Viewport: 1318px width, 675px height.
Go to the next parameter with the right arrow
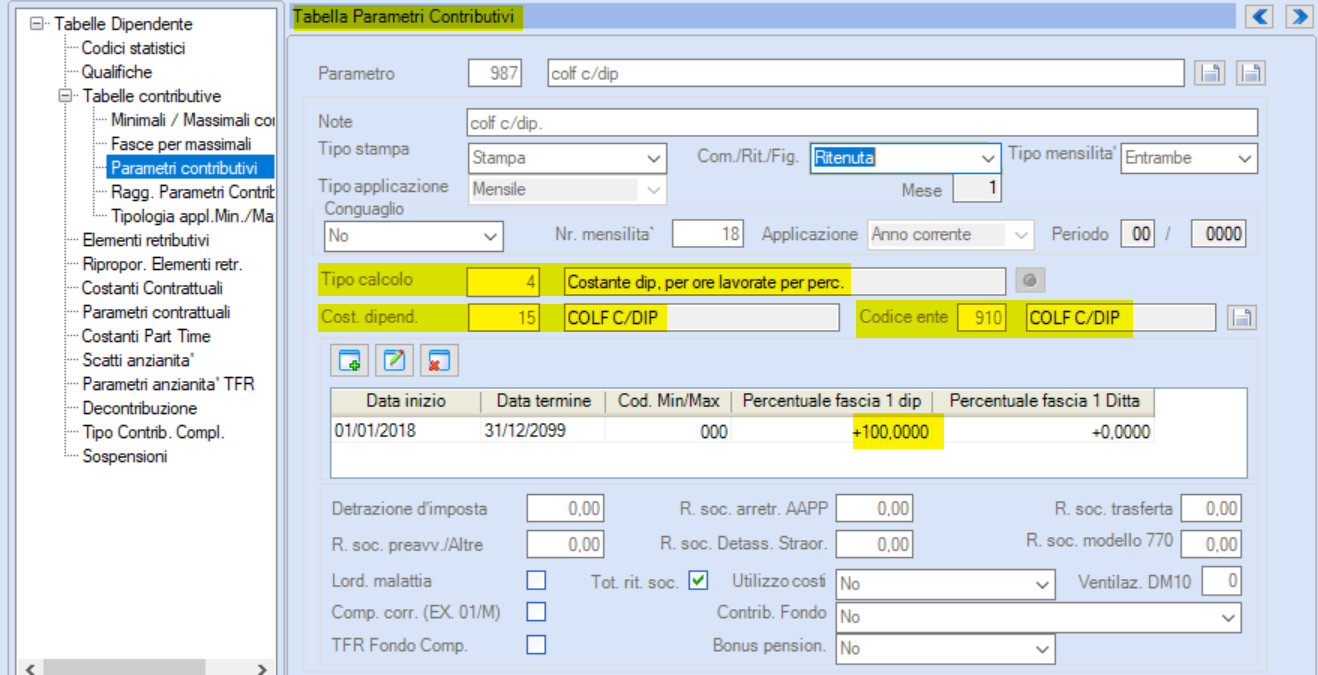pyautogui.click(x=1298, y=16)
